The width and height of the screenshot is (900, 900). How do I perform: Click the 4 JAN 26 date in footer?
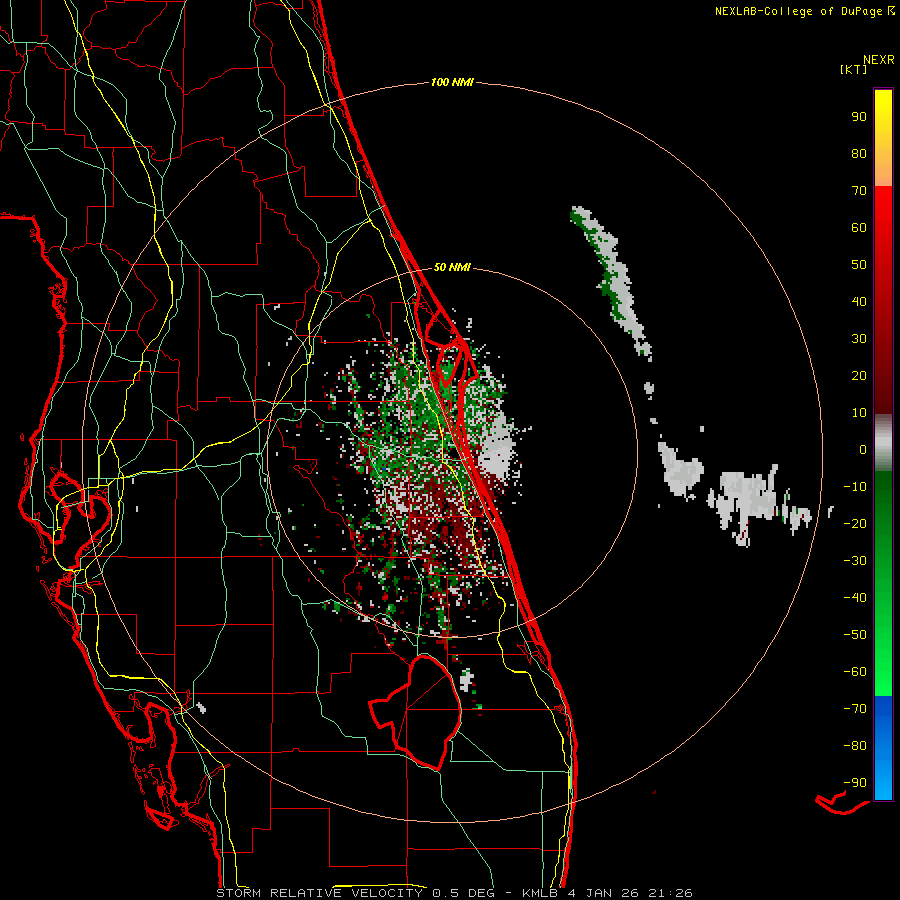[604, 893]
